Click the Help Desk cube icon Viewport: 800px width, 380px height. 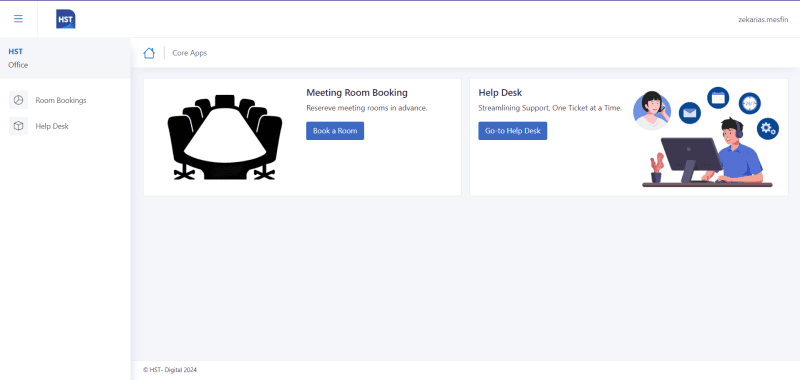point(18,126)
